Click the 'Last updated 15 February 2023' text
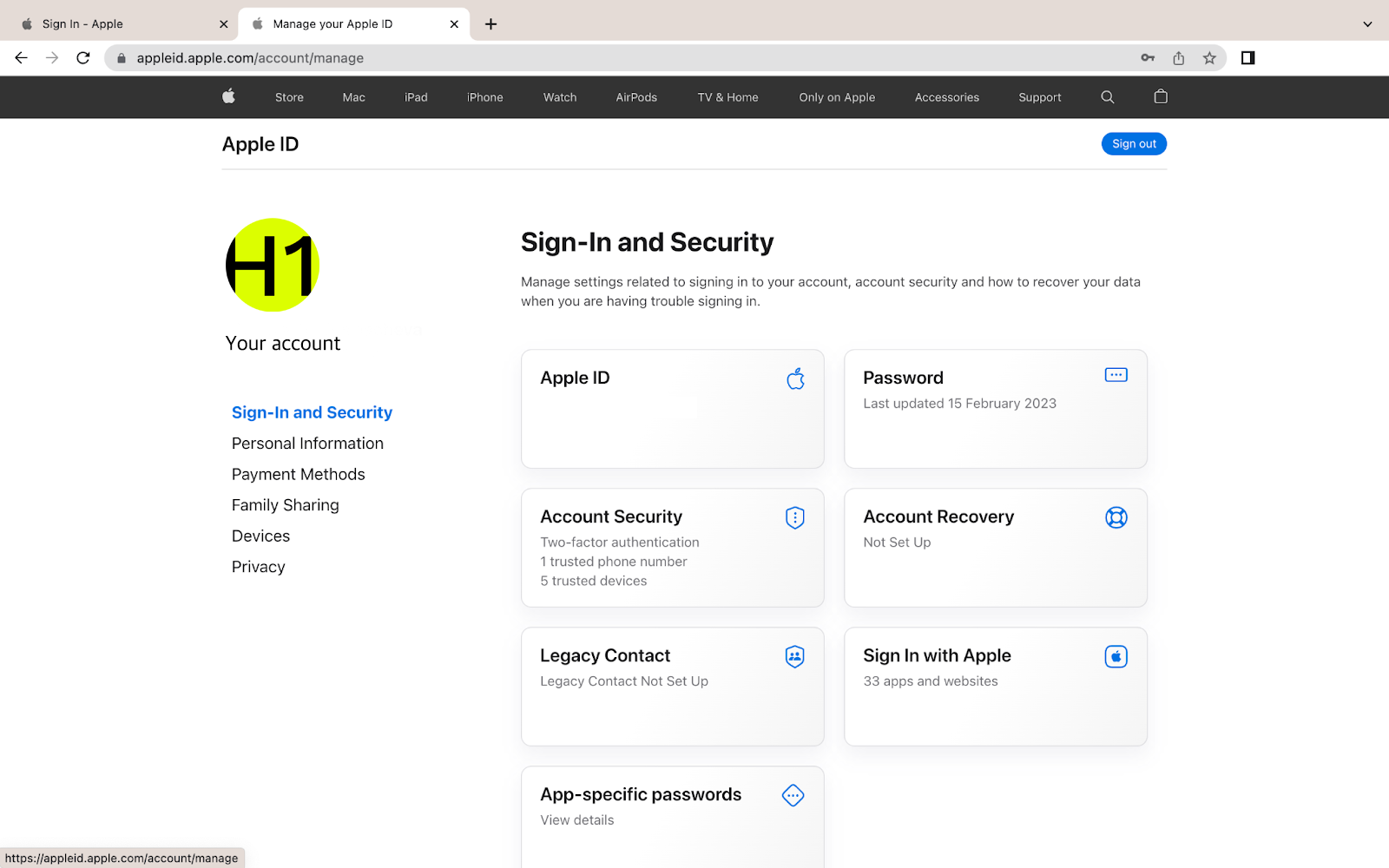 [959, 404]
